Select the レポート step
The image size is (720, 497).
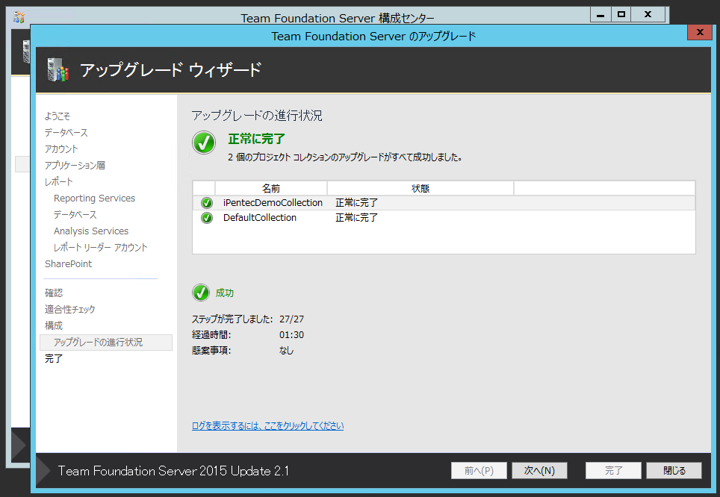tap(58, 182)
